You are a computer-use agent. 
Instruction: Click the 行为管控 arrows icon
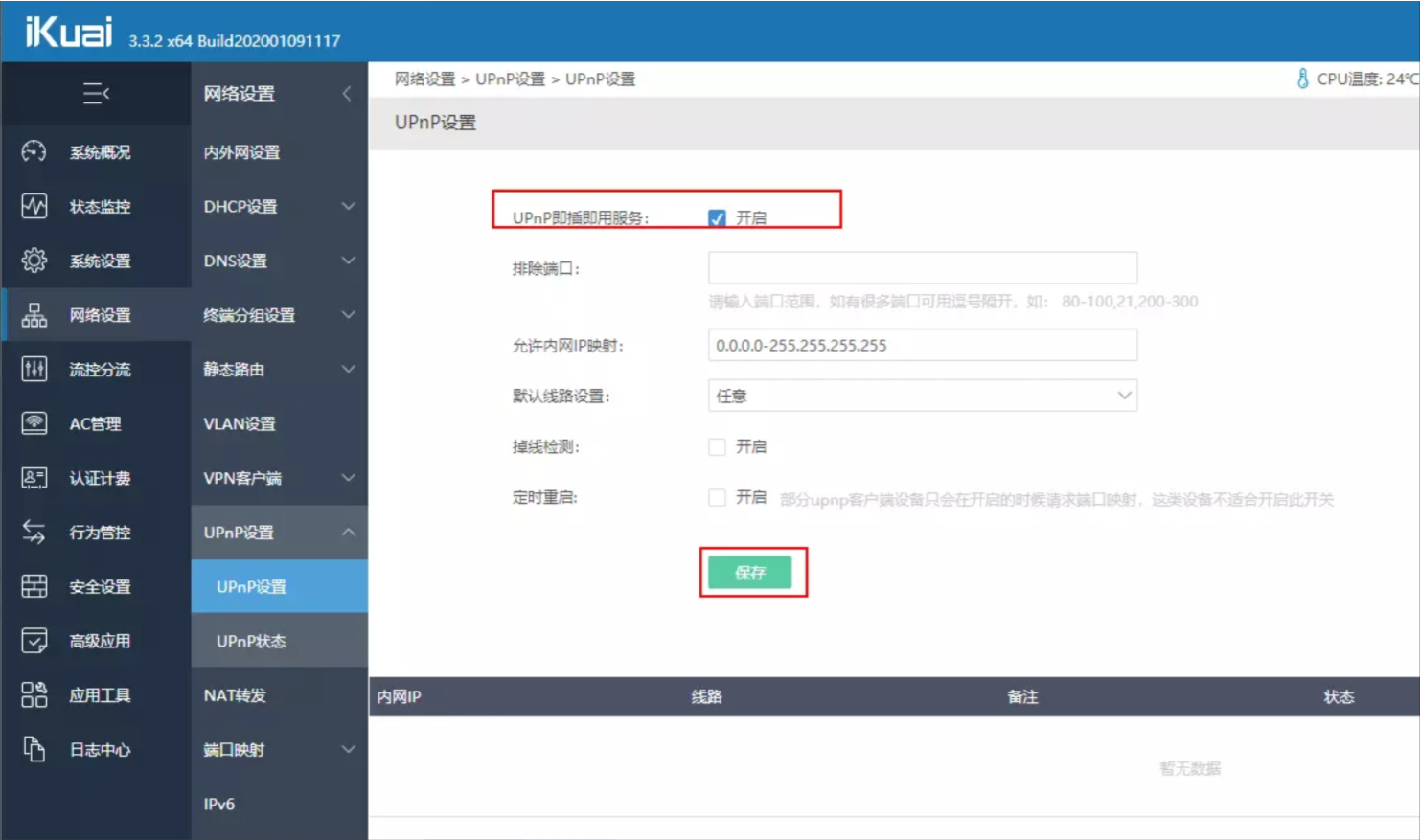click(34, 532)
